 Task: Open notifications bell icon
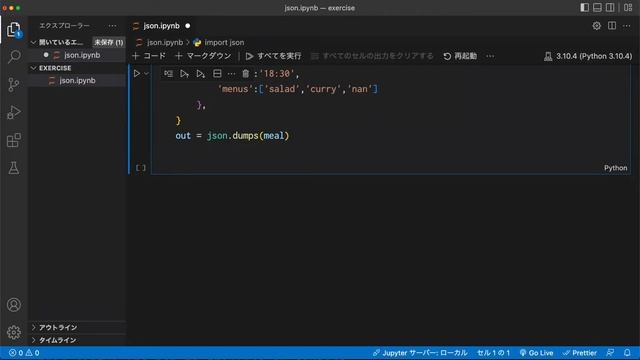click(627, 353)
